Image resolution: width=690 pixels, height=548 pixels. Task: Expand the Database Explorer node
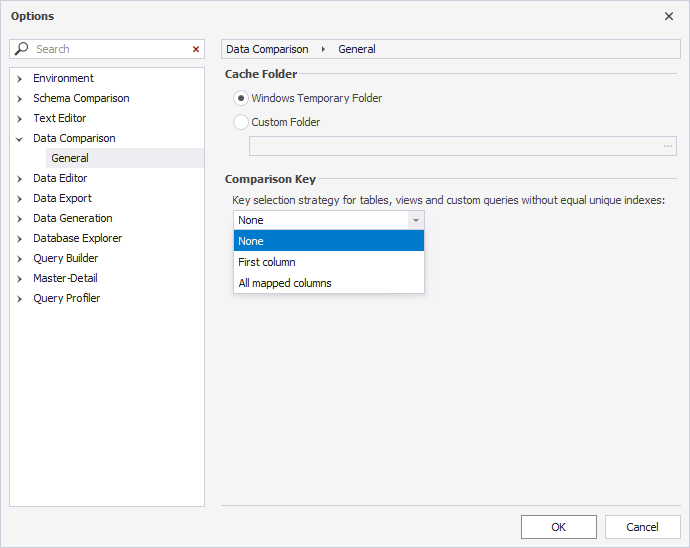19,239
